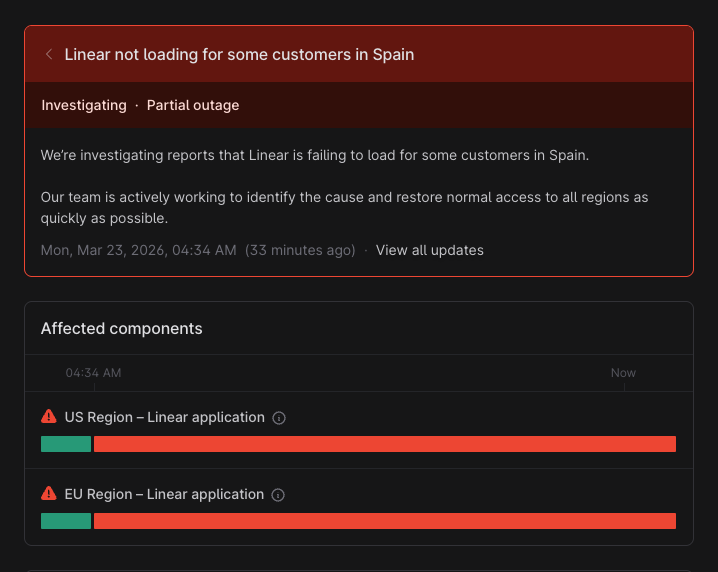The width and height of the screenshot is (718, 572).
Task: Click the 'Our team is actively working' paragraph
Action: point(344,208)
